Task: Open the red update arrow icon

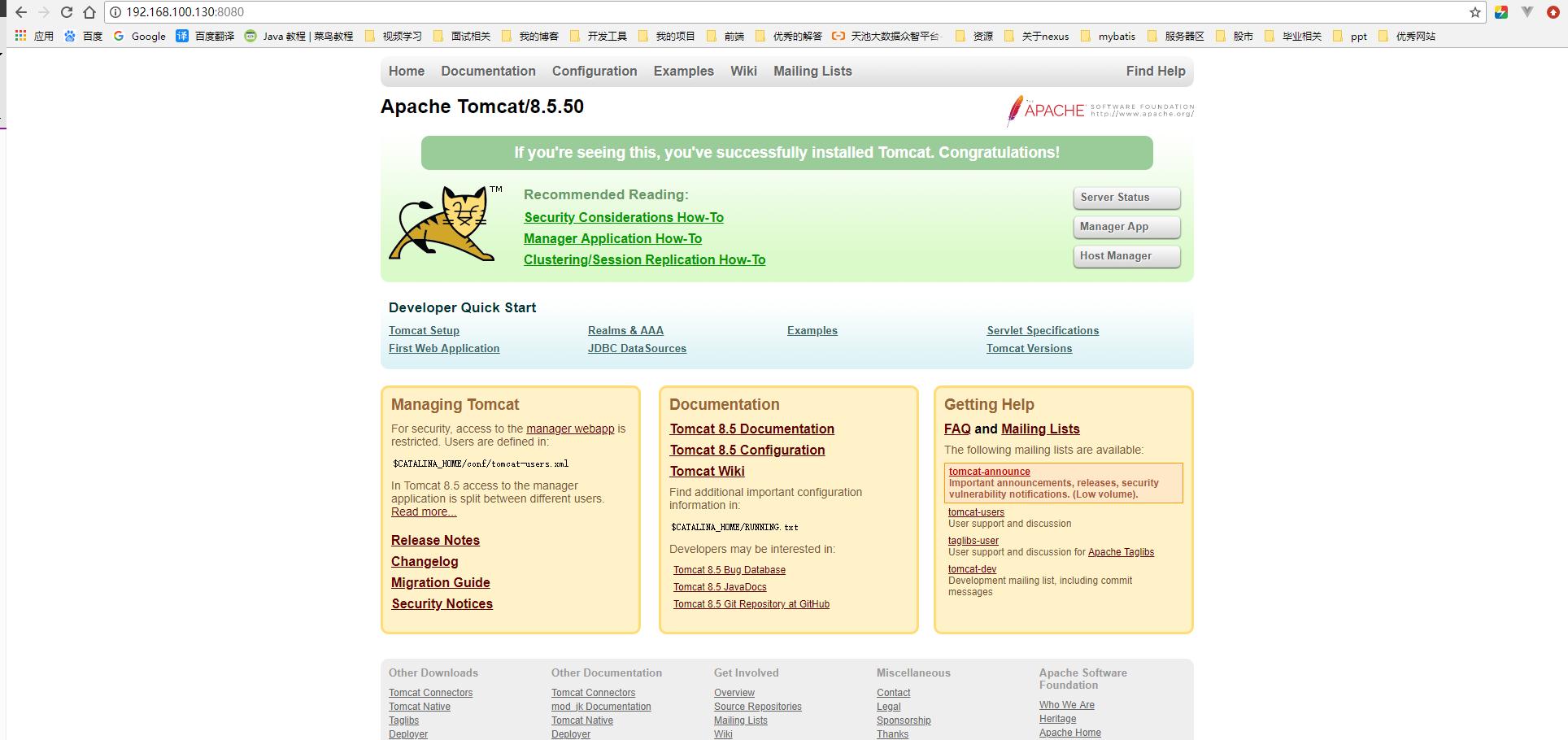Action: [1553, 12]
